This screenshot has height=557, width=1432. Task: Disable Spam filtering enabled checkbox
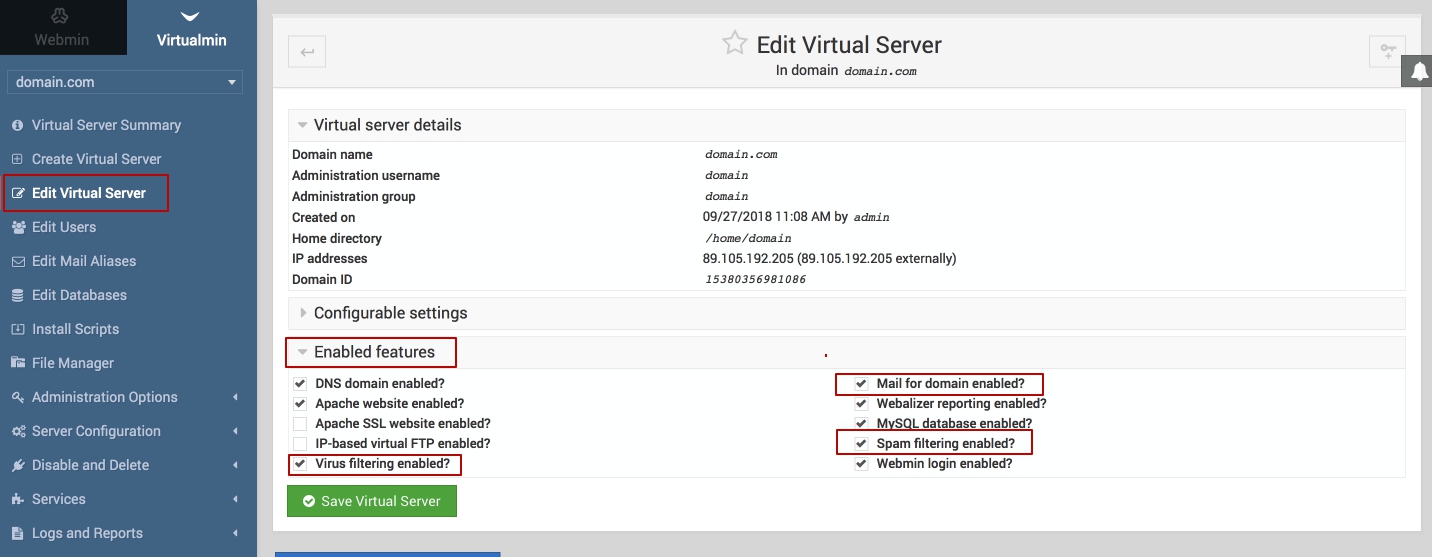click(861, 444)
